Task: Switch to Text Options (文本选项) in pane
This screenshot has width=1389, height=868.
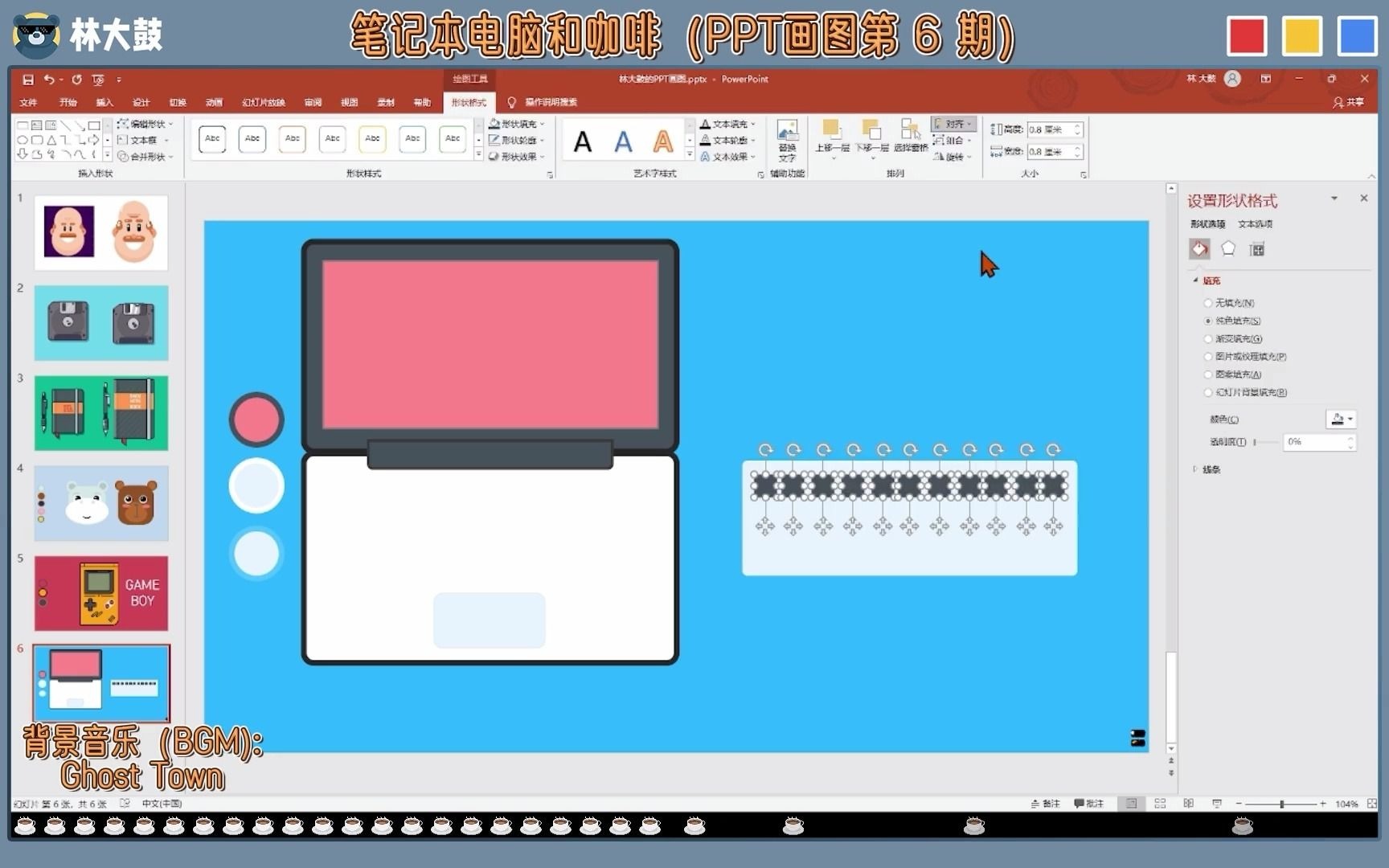Action: (x=1255, y=224)
